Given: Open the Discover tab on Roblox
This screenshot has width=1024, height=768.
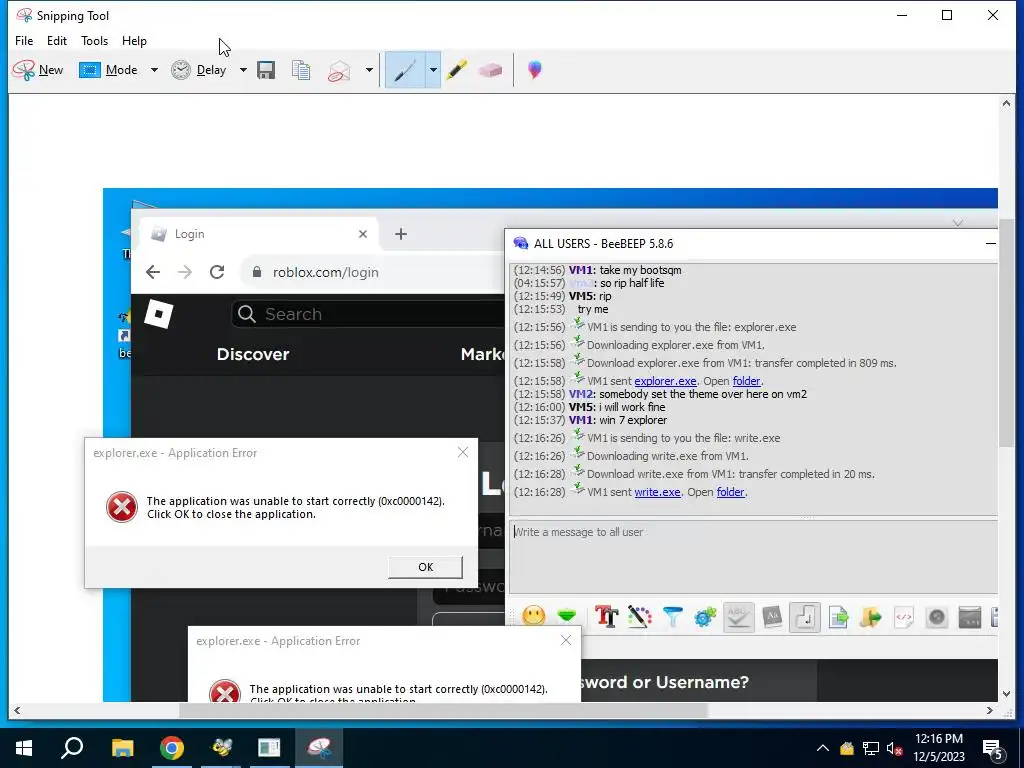Looking at the screenshot, I should (x=253, y=354).
